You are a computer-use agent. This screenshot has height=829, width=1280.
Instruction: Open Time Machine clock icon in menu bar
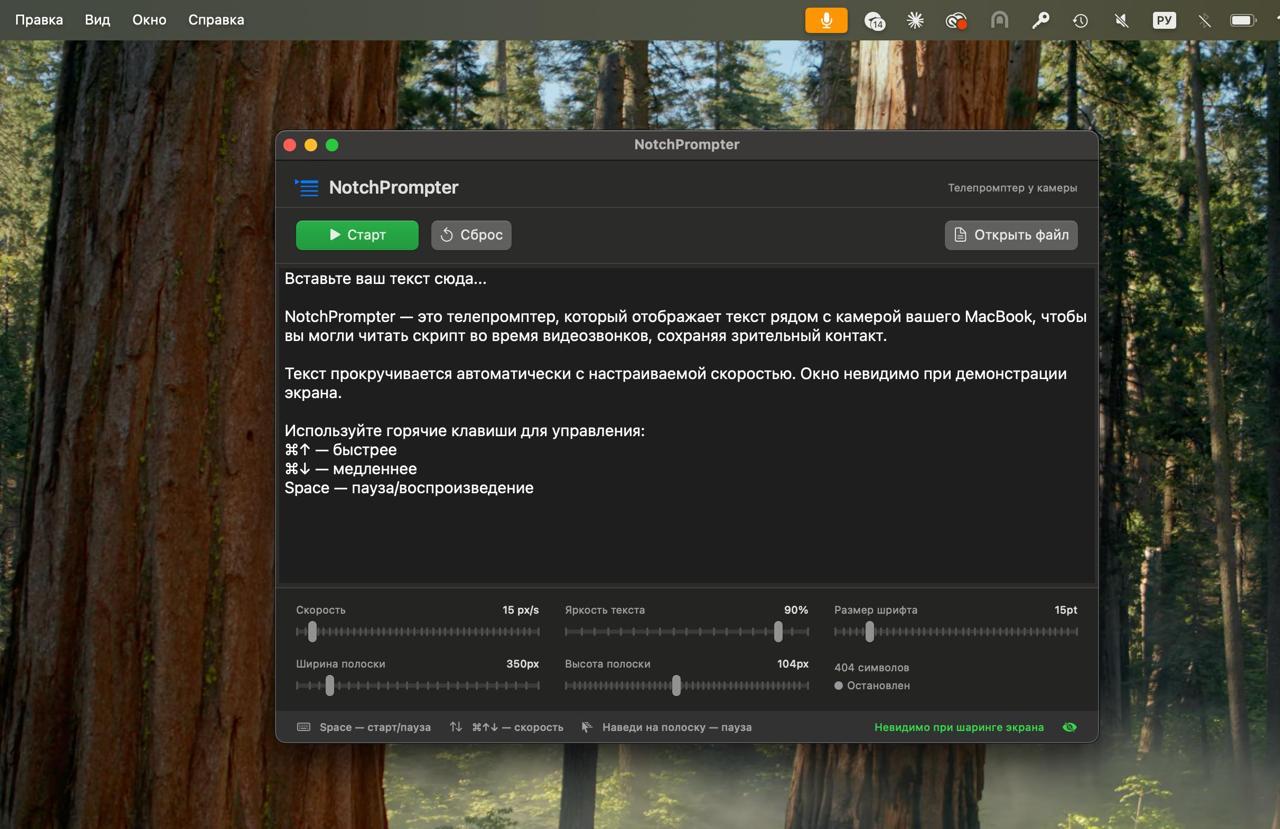point(1081,20)
